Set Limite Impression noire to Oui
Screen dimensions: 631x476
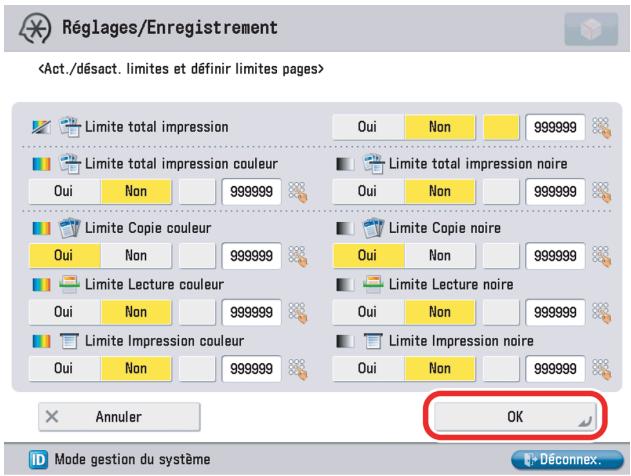pos(367,369)
